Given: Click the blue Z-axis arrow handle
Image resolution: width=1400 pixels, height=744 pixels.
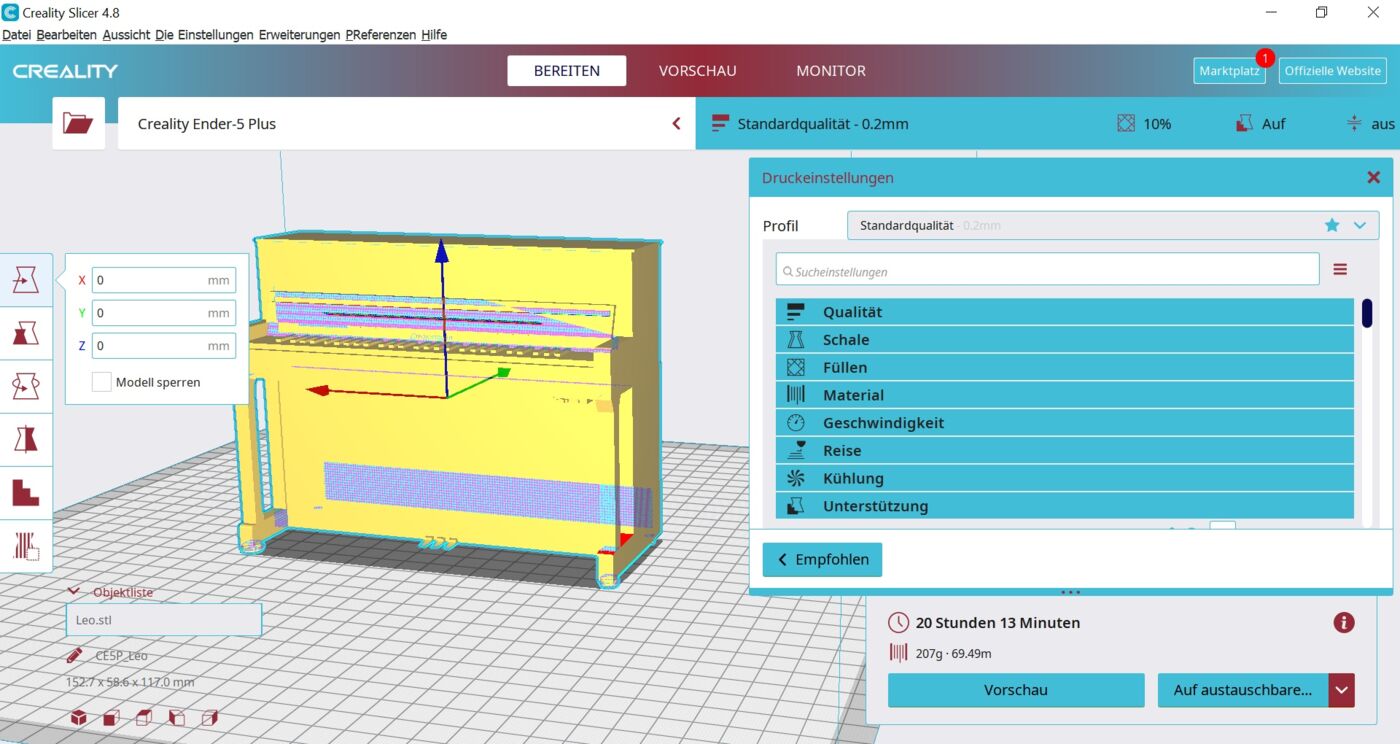Looking at the screenshot, I should point(441,250).
